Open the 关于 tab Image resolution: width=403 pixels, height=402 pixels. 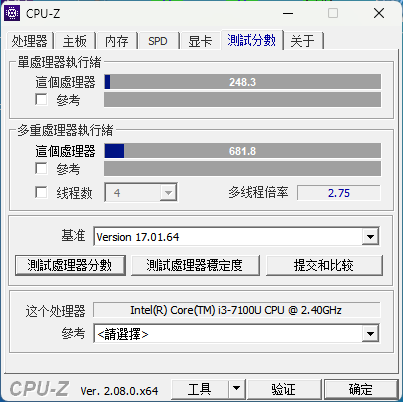[303, 41]
